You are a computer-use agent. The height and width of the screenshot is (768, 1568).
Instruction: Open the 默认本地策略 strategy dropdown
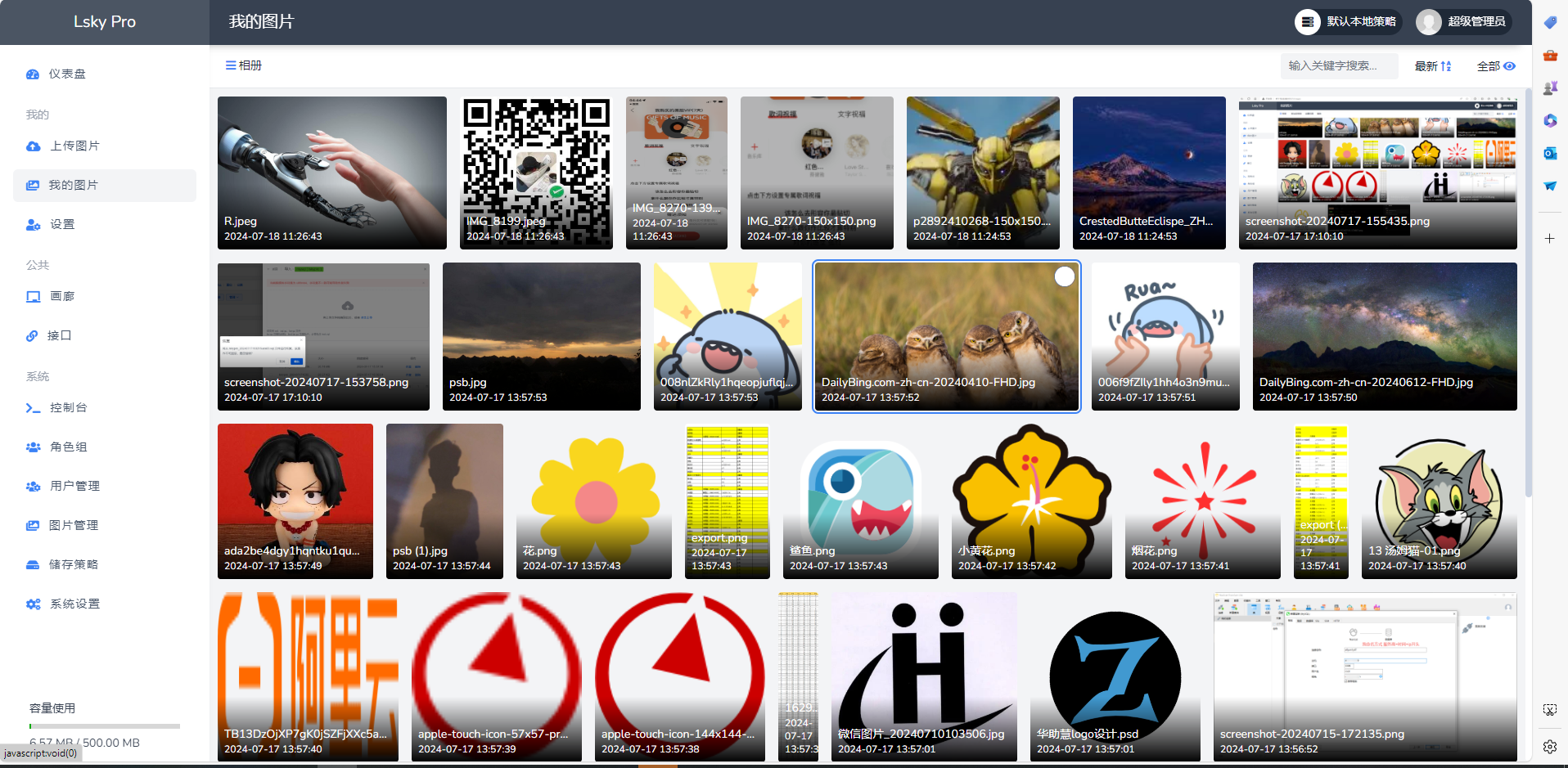[x=1348, y=22]
